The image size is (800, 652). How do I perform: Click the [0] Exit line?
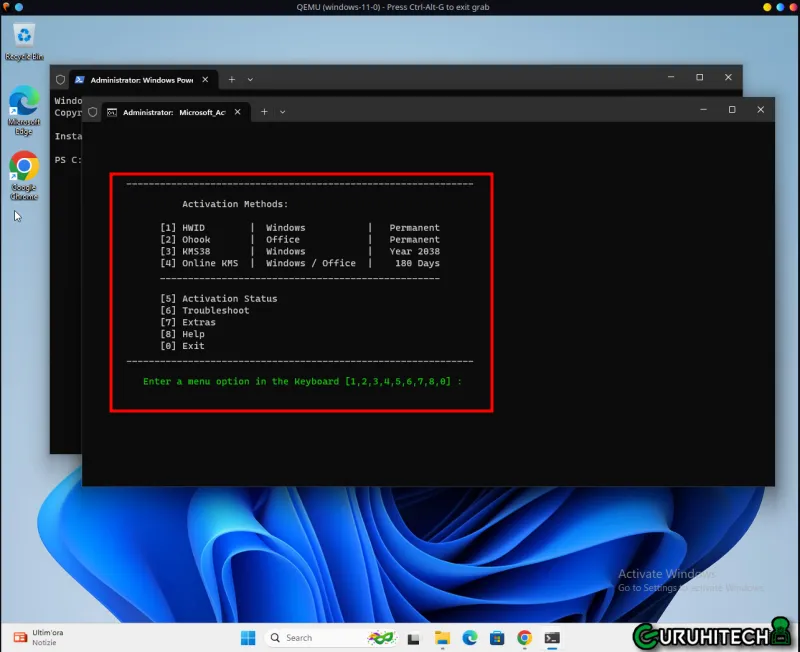pyautogui.click(x=182, y=346)
